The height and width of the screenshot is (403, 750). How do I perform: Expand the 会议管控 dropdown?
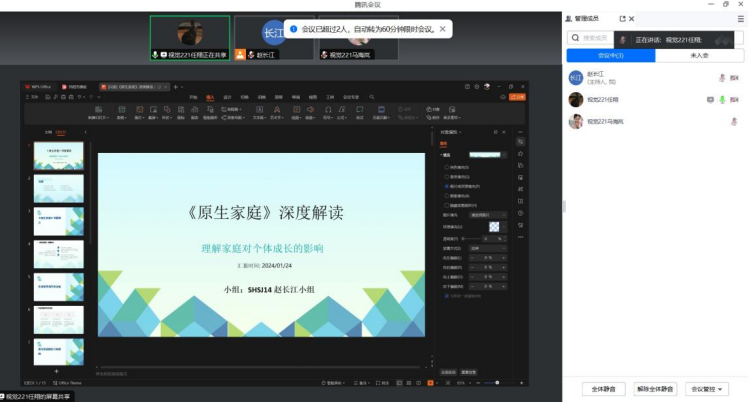pyautogui.click(x=707, y=389)
